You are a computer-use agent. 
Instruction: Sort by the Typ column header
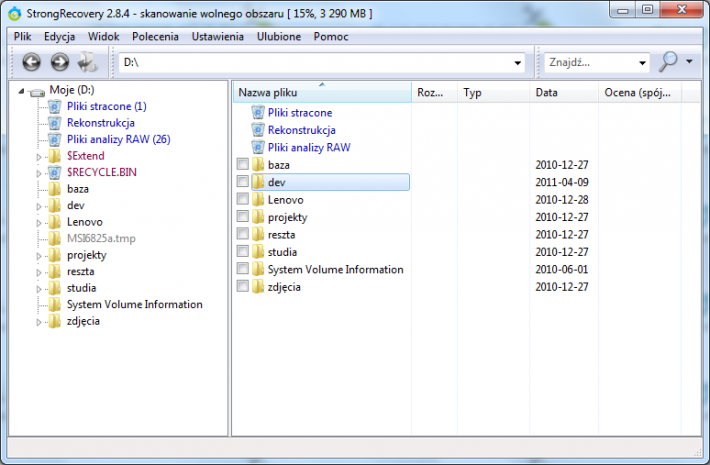[493, 92]
